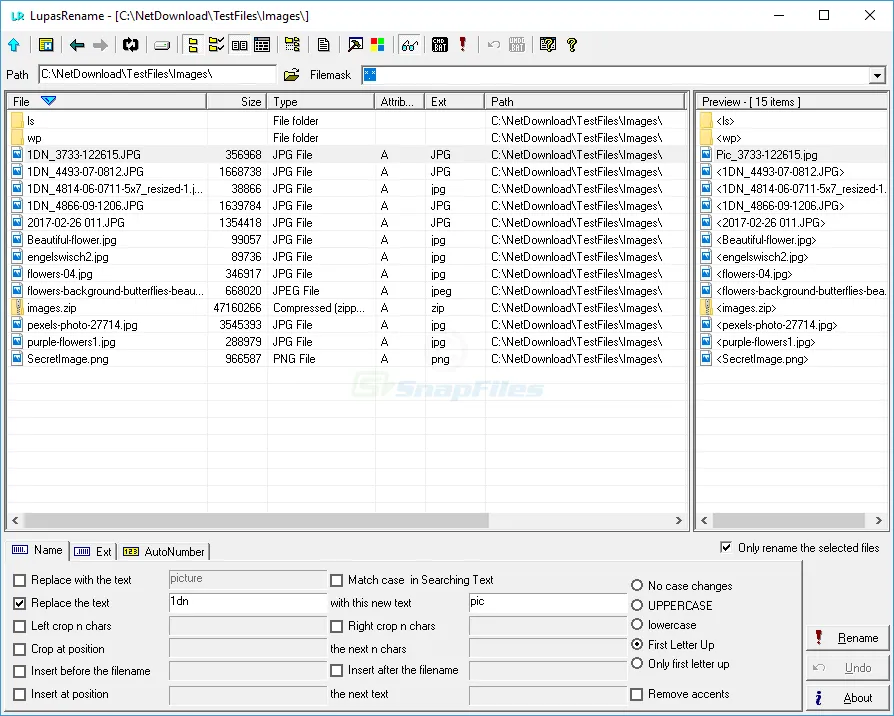This screenshot has height=716, width=894.
Task: Click the text document toolbar icon
Action: (x=323, y=45)
